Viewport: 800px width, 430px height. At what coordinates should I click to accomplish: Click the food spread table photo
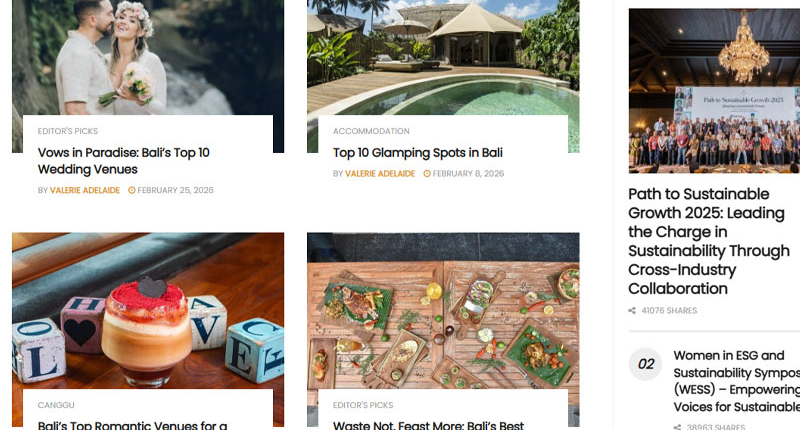(443, 311)
